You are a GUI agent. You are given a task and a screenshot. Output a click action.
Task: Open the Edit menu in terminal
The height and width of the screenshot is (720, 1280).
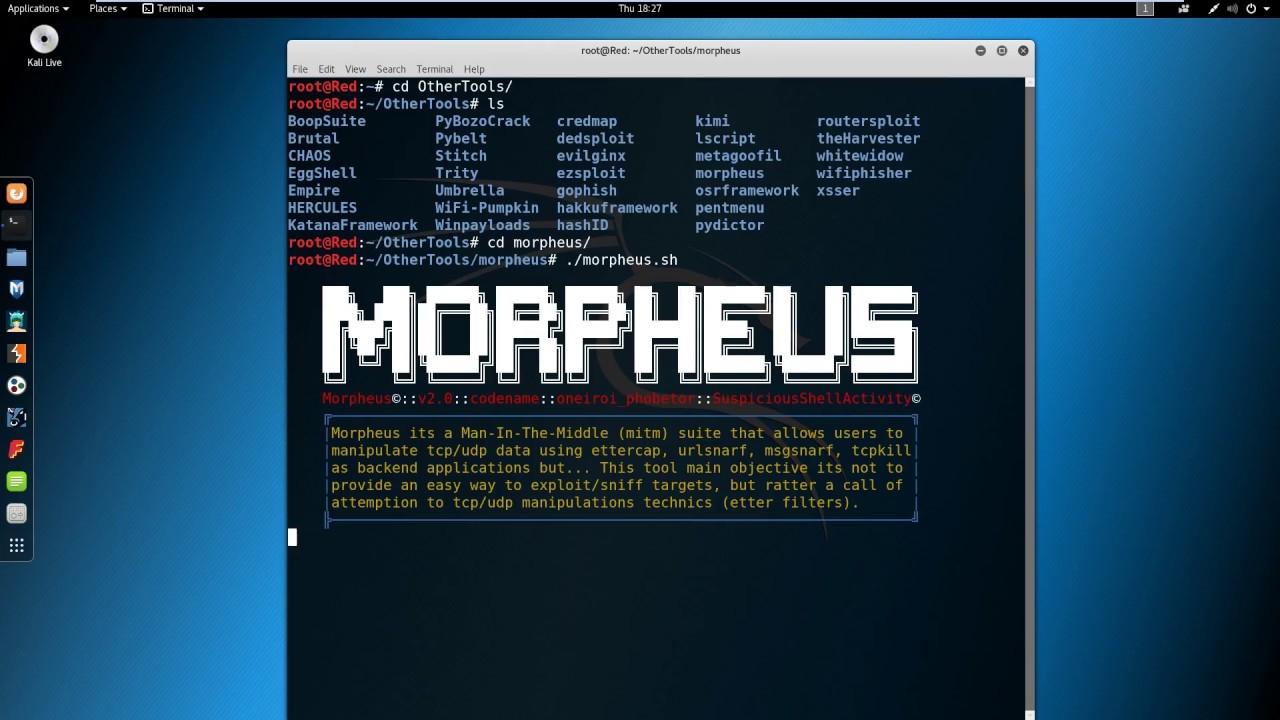tap(326, 69)
